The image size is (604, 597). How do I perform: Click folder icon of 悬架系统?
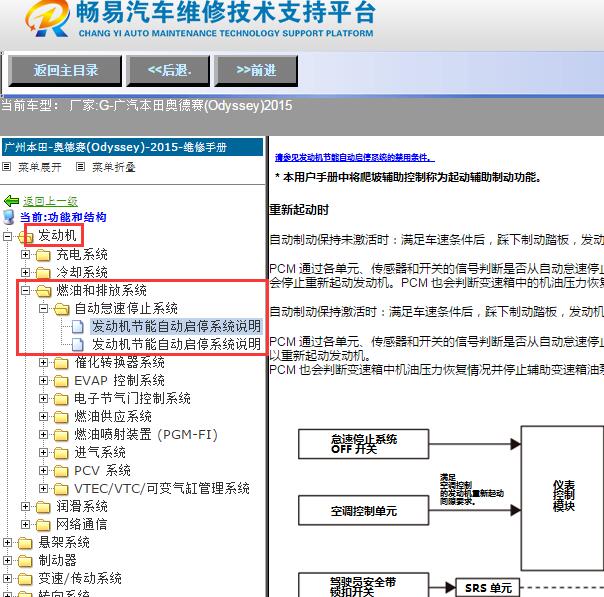[x=25, y=543]
